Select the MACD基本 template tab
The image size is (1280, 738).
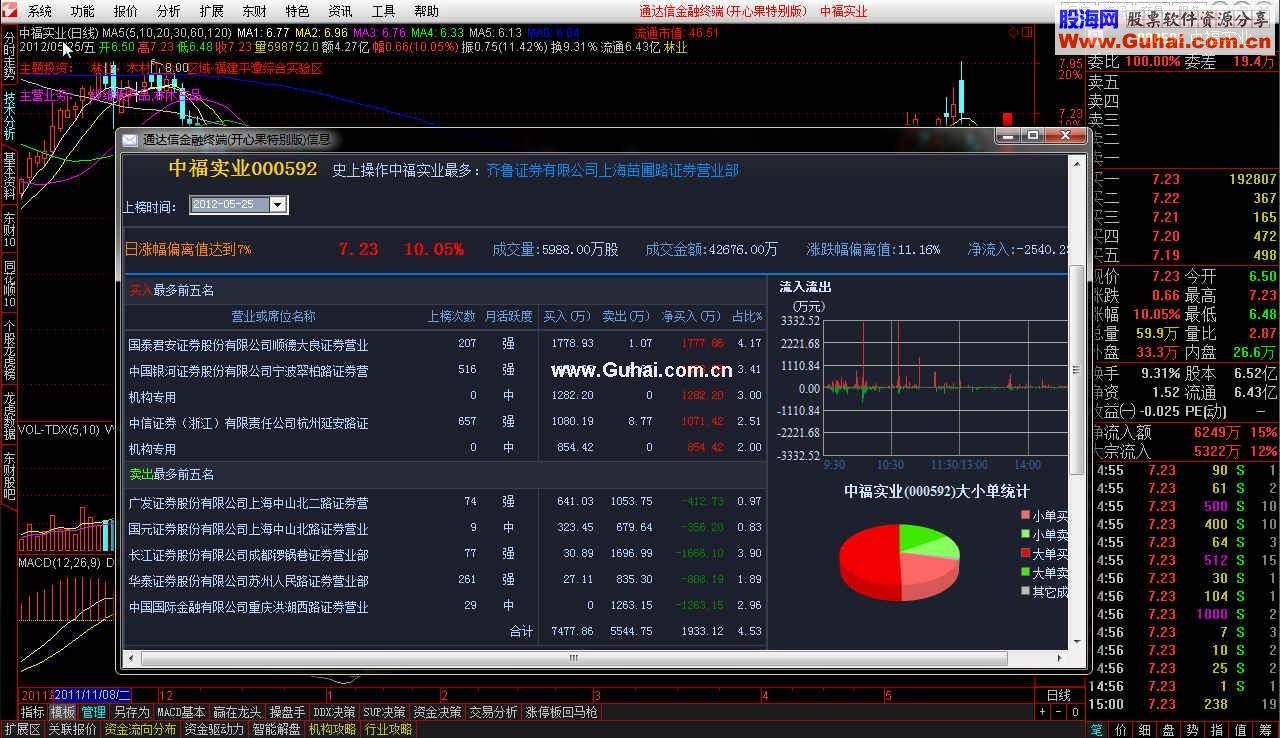[181, 712]
